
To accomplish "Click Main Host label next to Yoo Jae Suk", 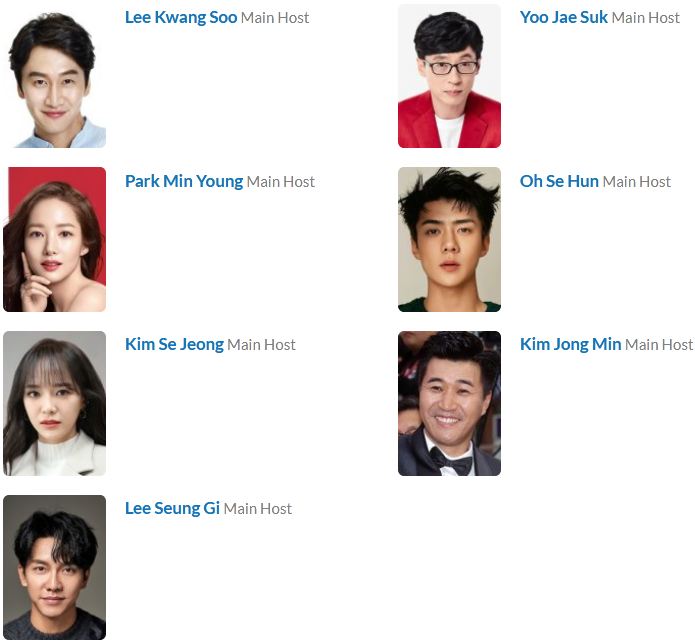I will point(645,18).
